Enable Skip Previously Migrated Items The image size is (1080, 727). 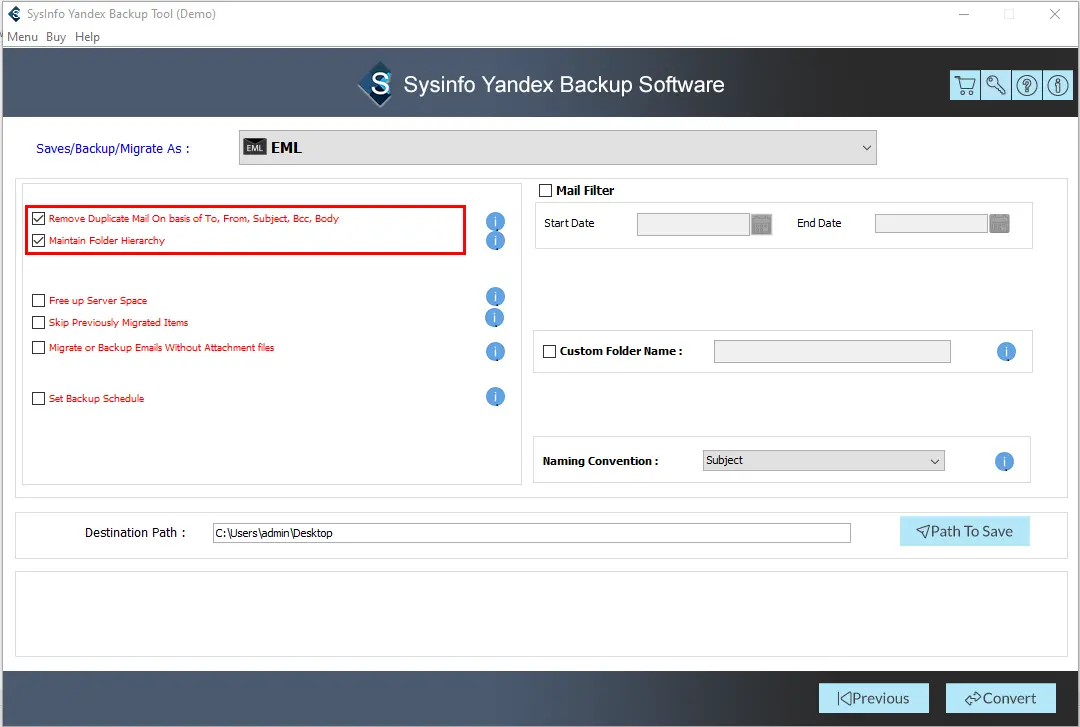(x=39, y=323)
